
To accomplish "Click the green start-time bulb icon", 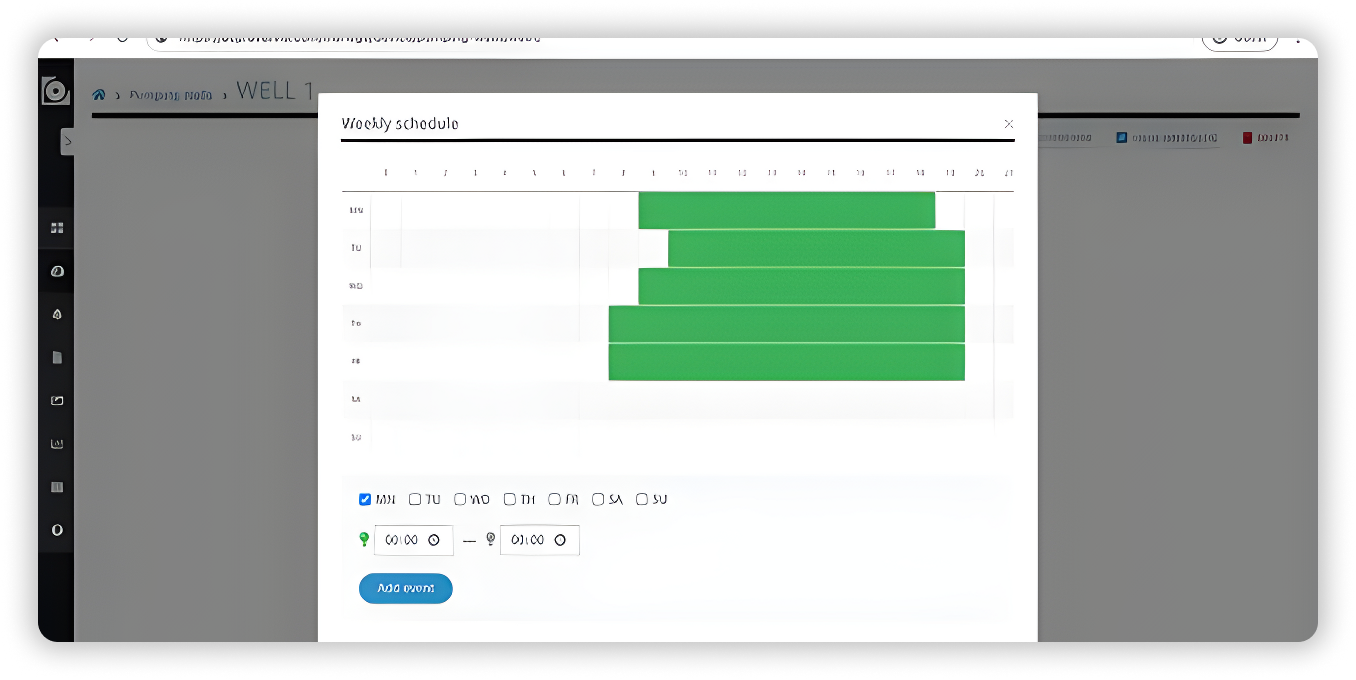I will click(x=364, y=540).
